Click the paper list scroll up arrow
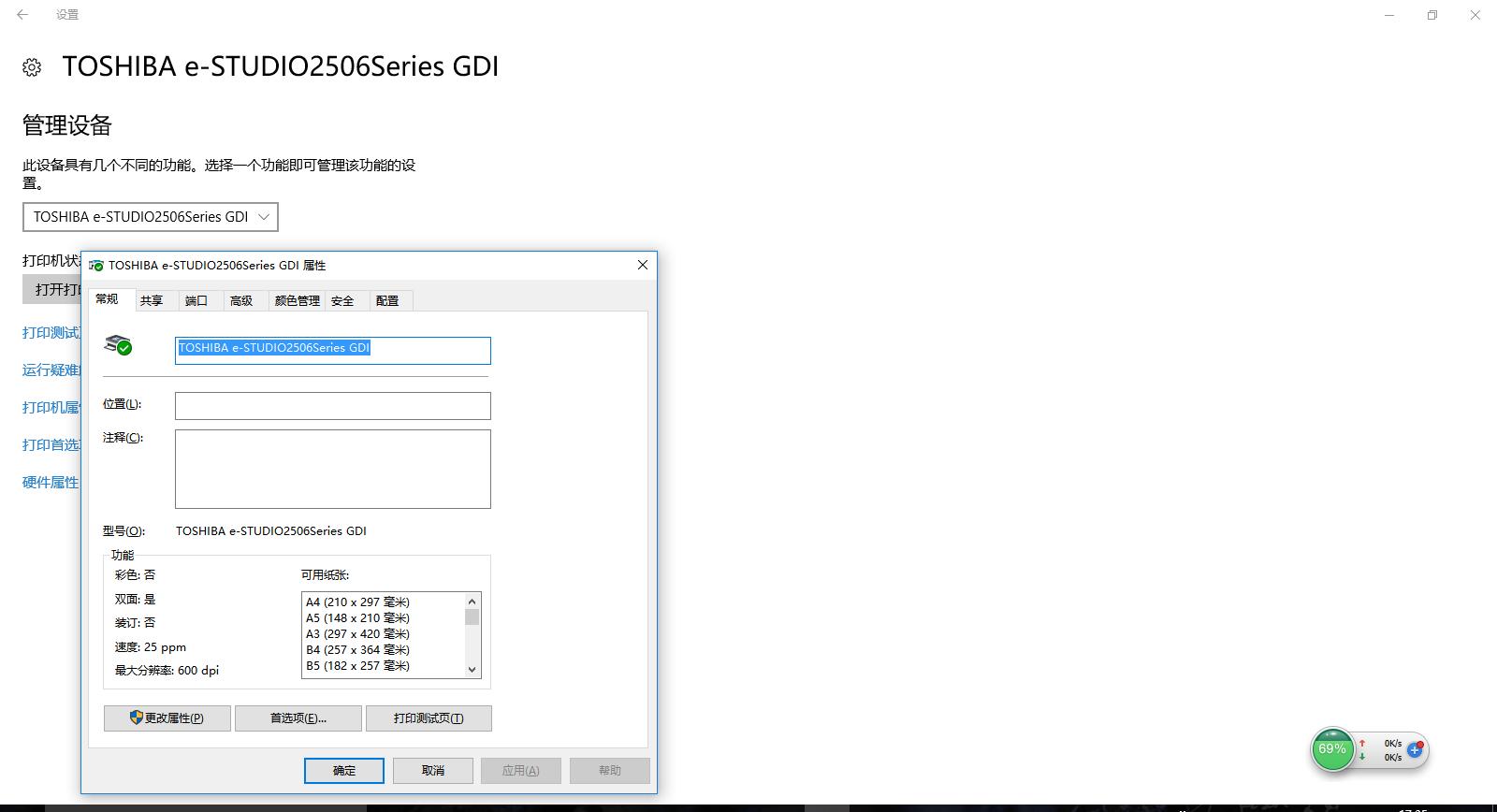 click(x=472, y=602)
